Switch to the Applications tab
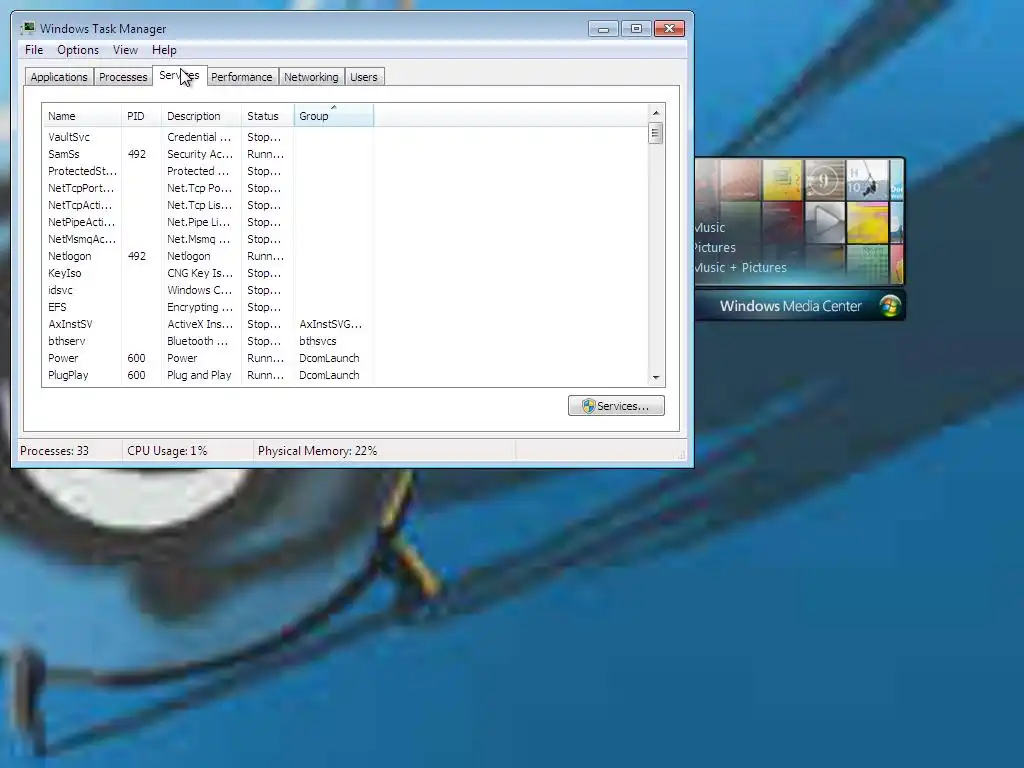 click(59, 77)
